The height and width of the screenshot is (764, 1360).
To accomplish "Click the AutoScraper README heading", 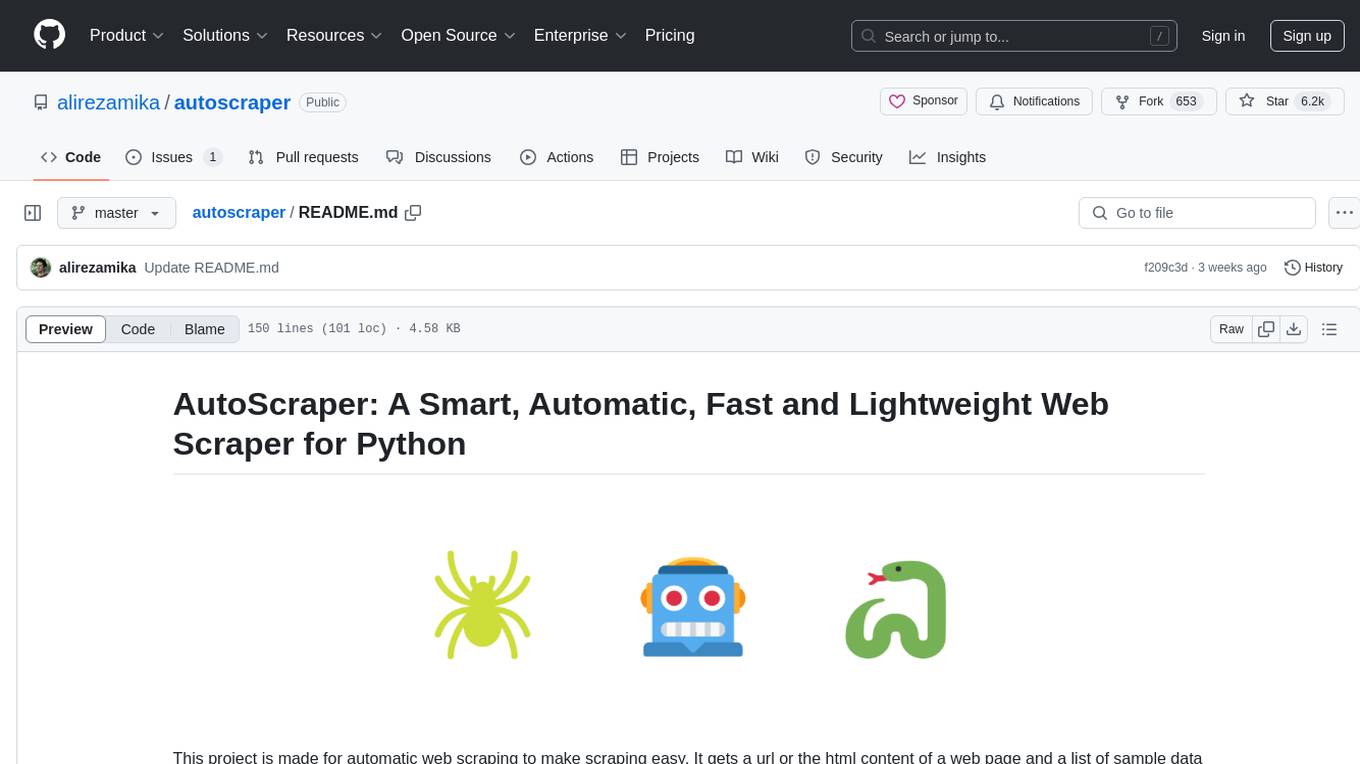I will pos(641,423).
